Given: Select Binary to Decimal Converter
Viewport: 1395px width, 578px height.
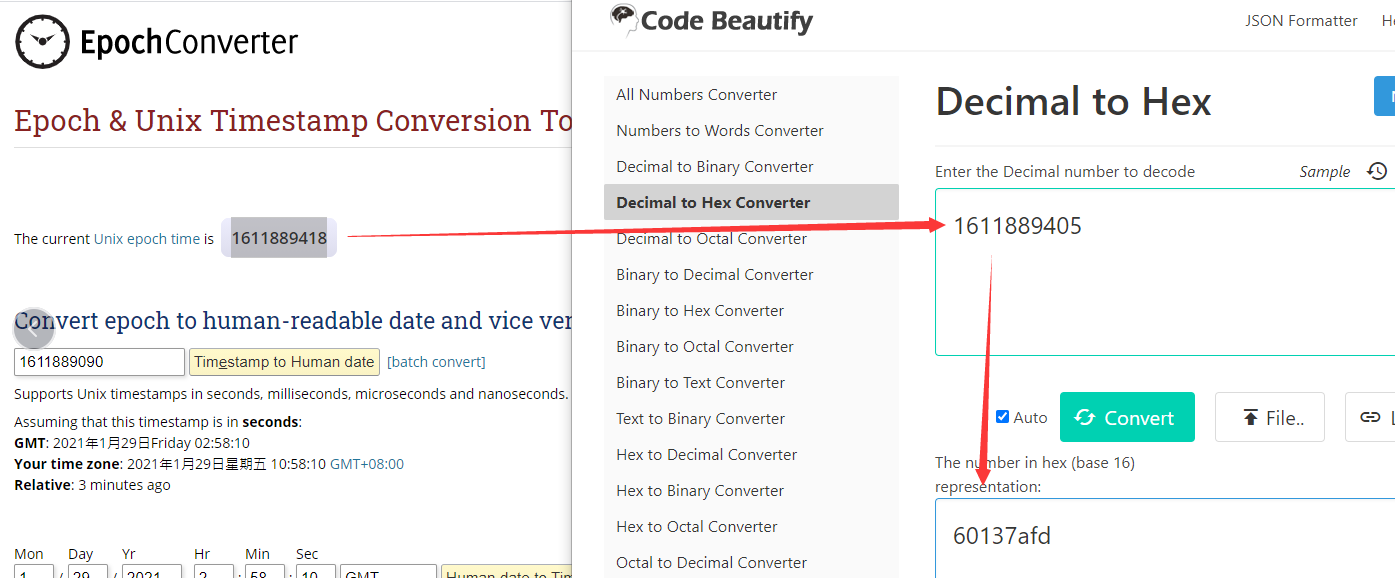Looking at the screenshot, I should click(x=751, y=274).
